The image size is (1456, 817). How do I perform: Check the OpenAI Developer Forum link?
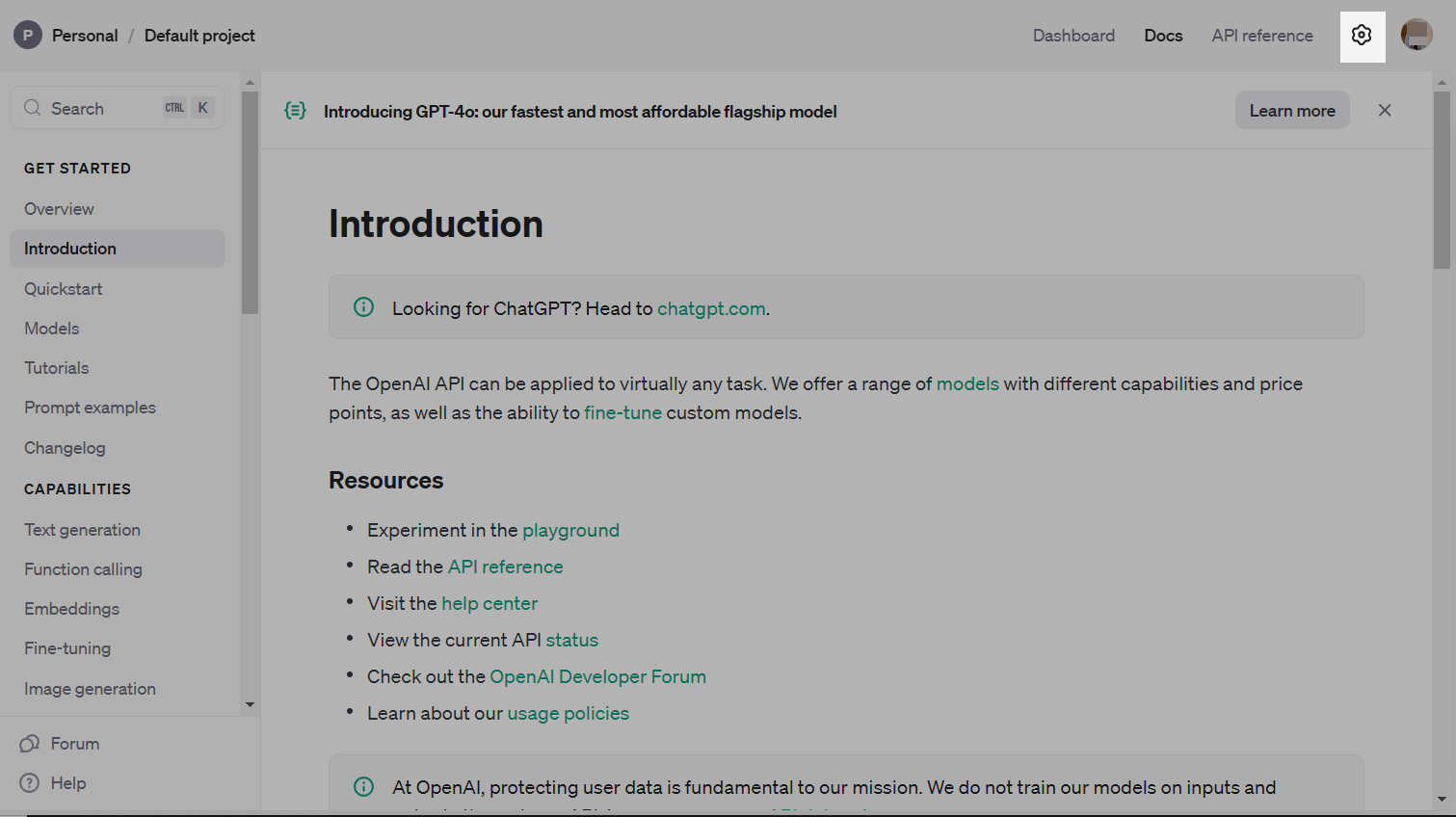coord(597,676)
